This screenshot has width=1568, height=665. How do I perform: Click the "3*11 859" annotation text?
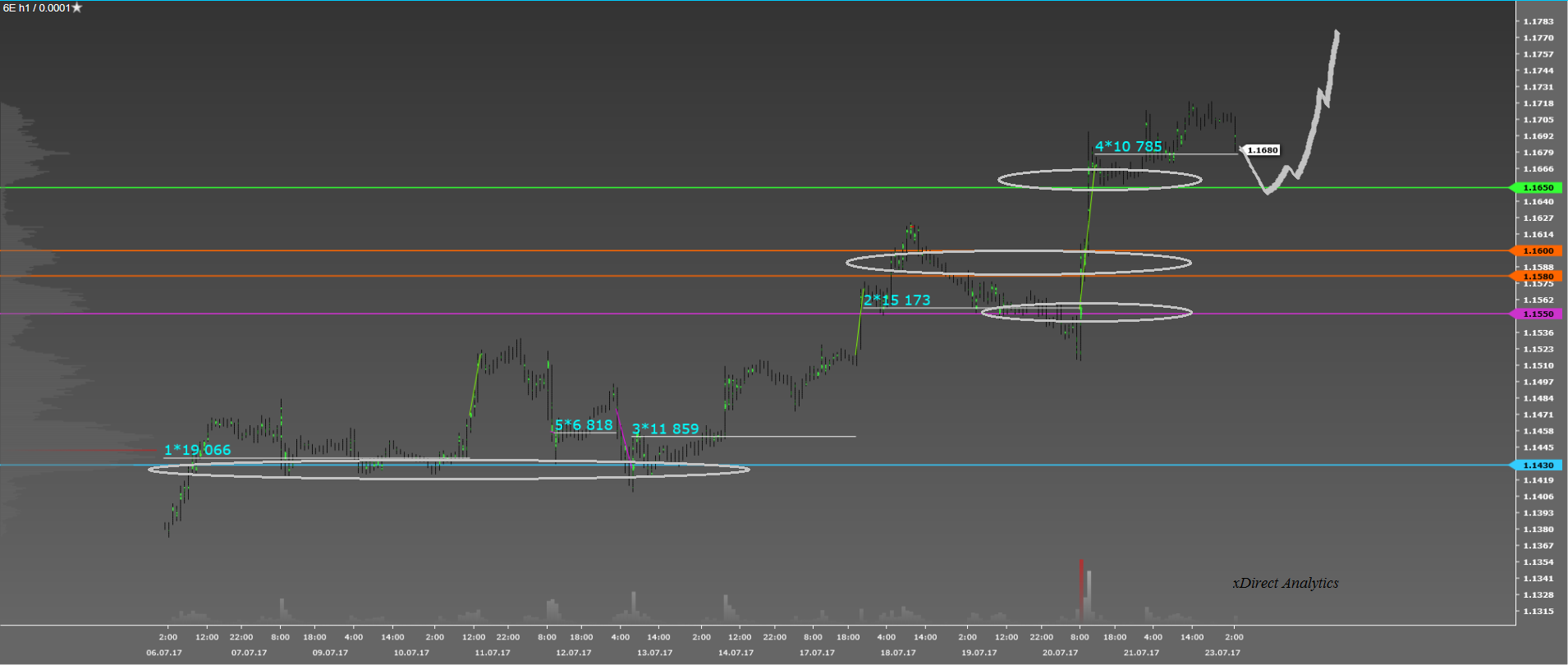665,429
